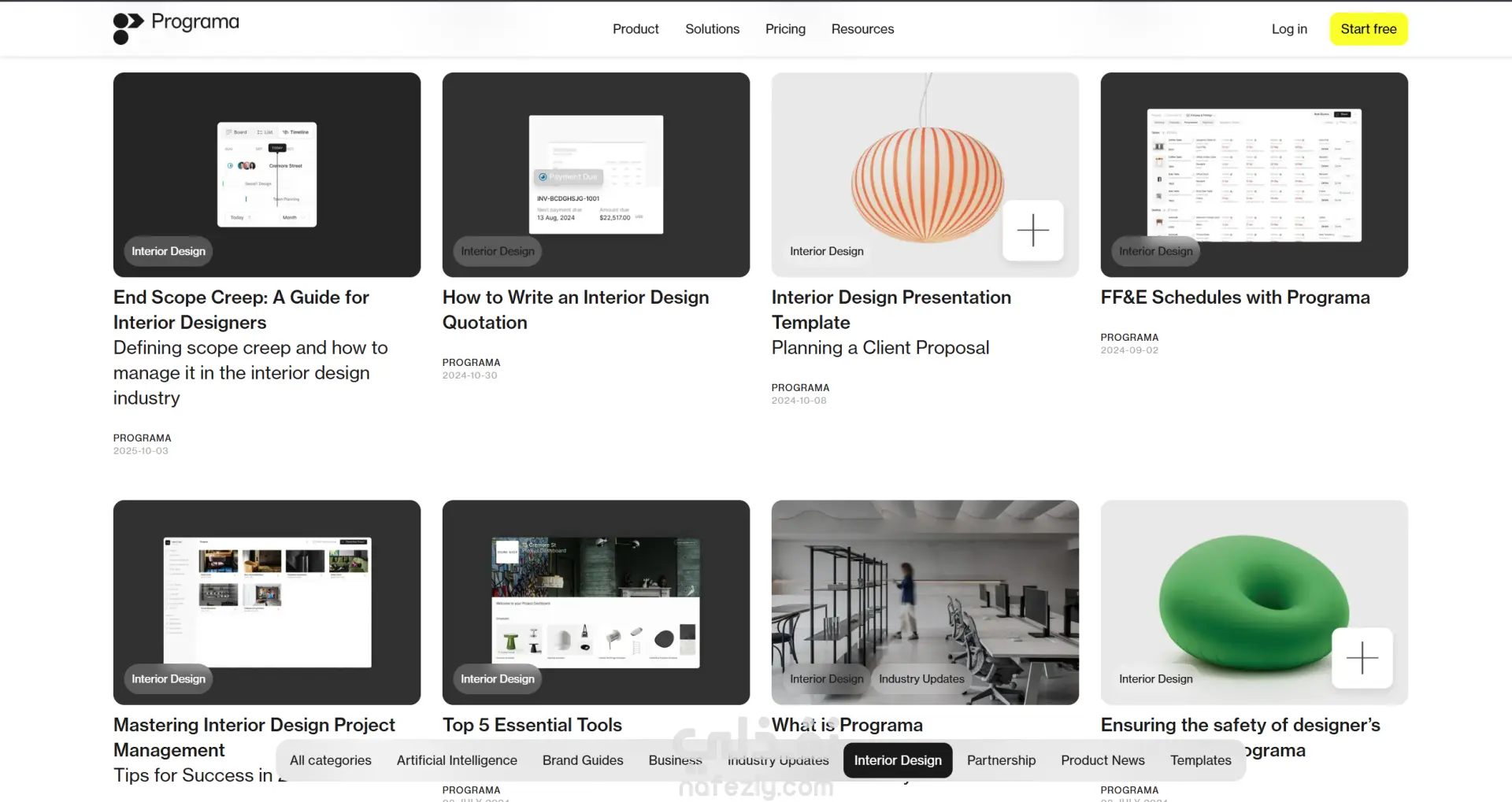Open the FF&E schedule spreadsheet thumbnail

1254,175
